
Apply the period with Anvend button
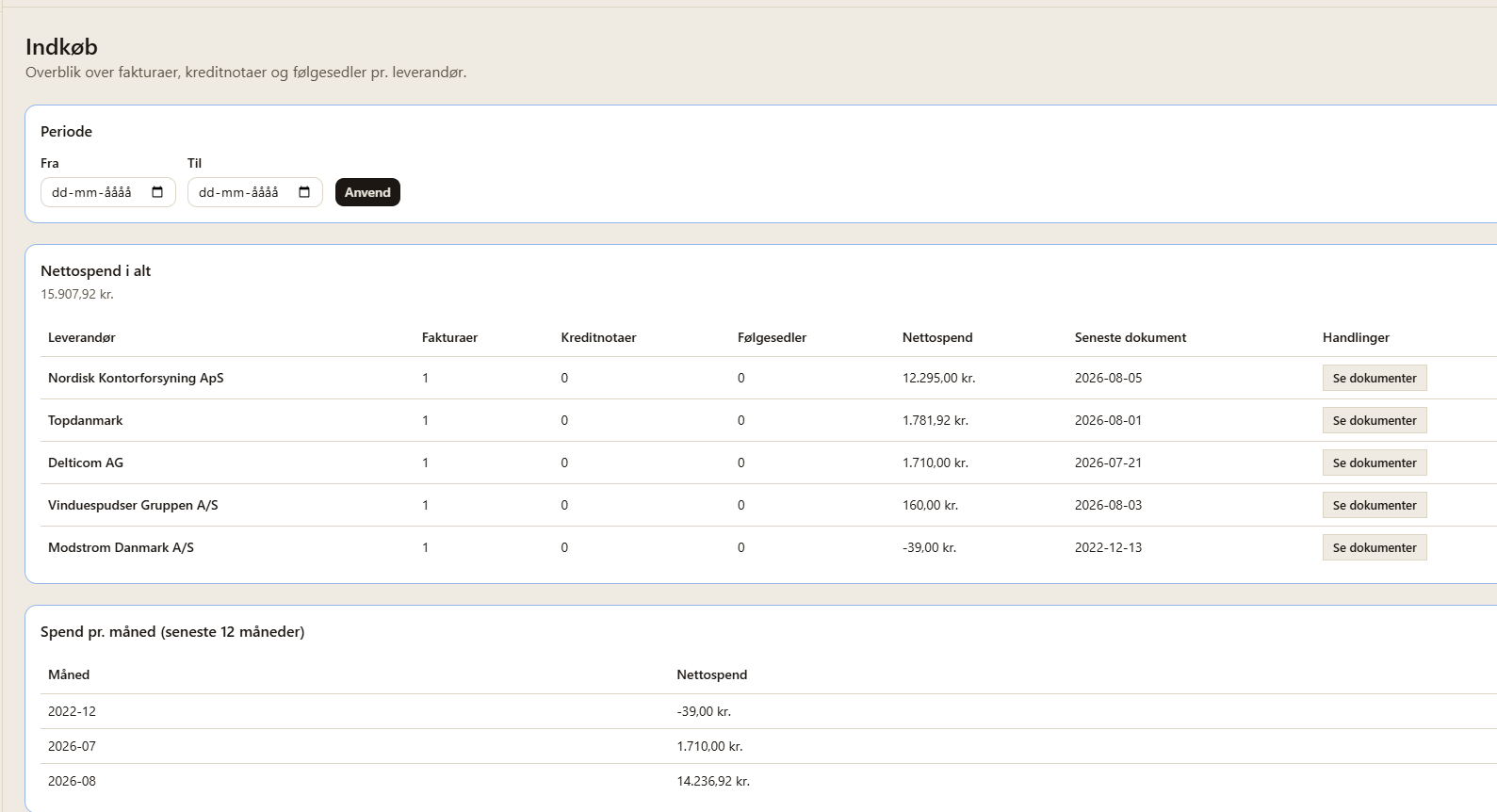pos(367,192)
